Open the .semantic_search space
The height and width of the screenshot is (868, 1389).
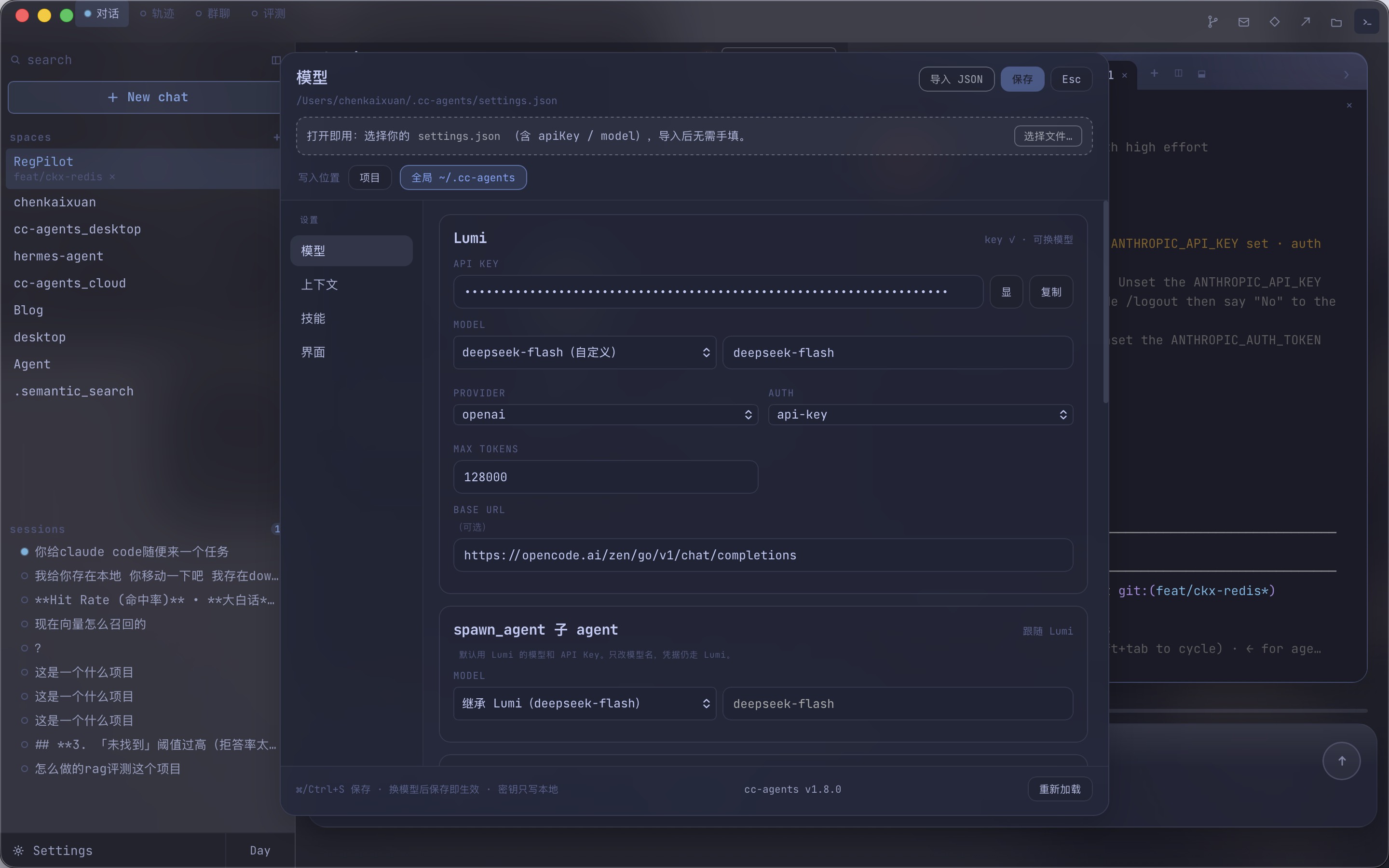144,391
